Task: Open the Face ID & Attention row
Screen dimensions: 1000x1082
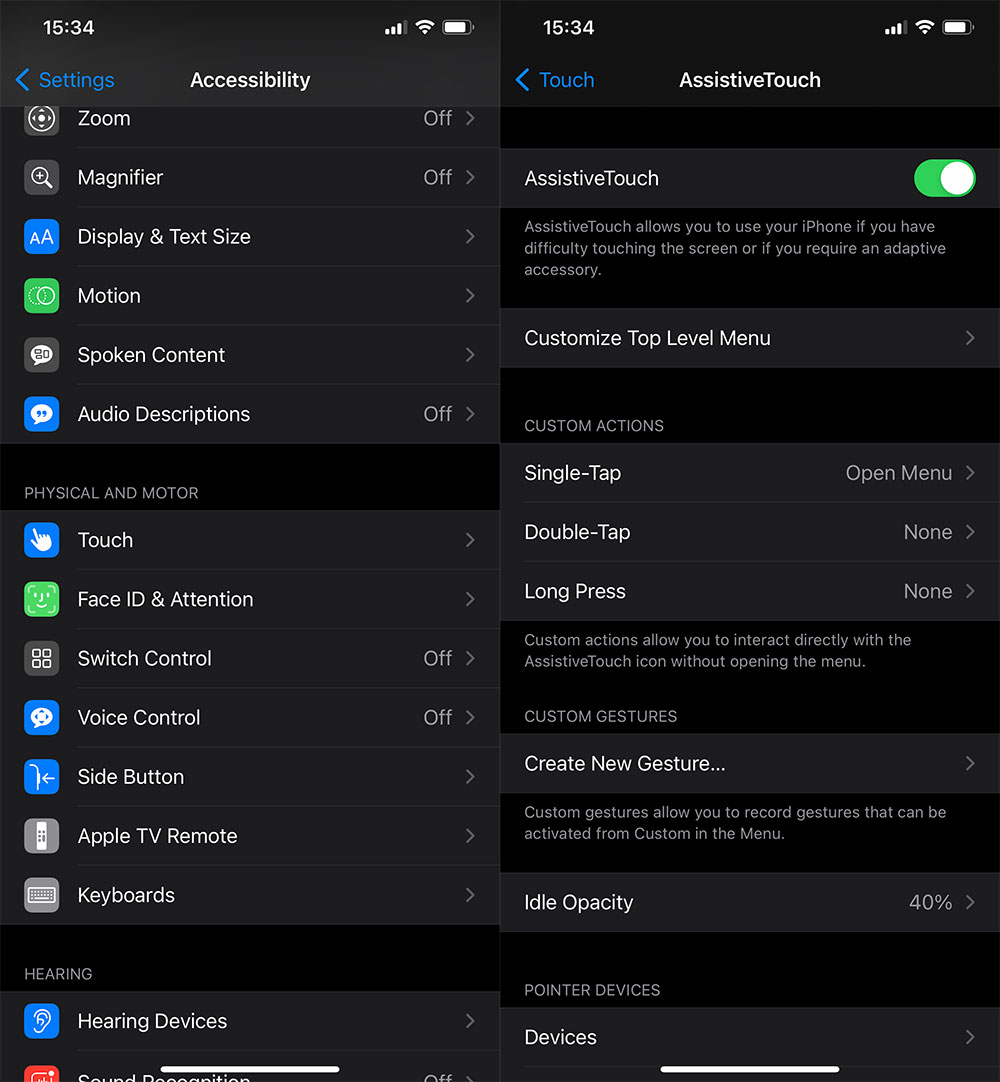Action: coord(250,599)
